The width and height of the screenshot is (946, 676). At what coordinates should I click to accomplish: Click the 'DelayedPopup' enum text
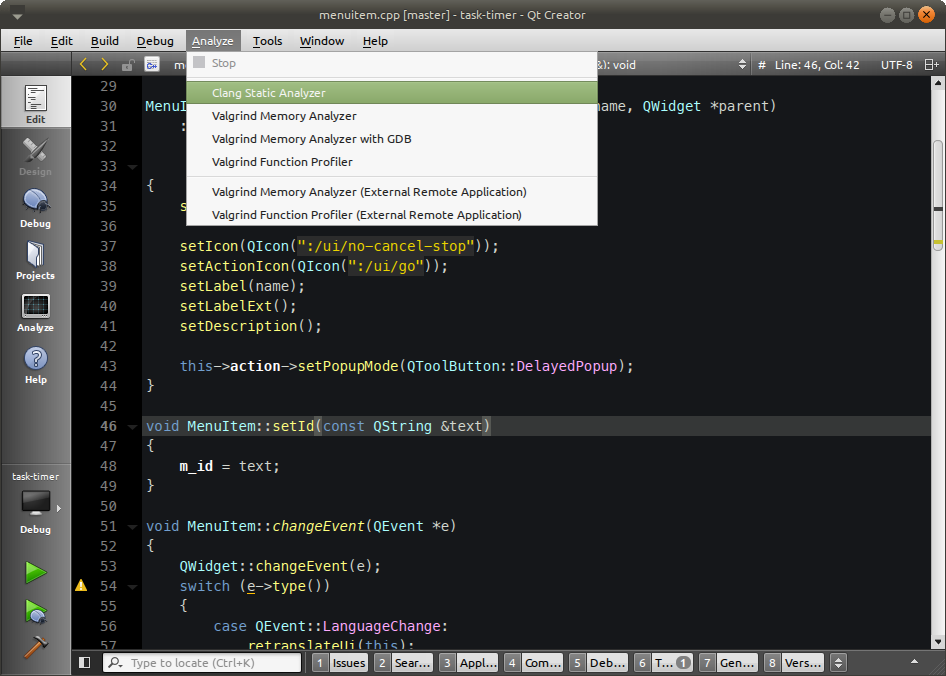click(567, 366)
